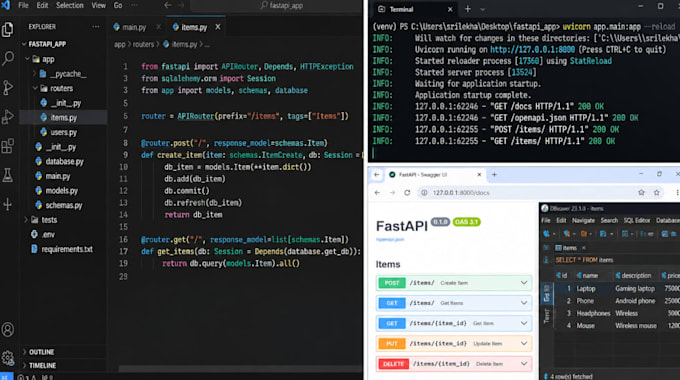Click the horizontal scrollbar of the editor

point(241,369)
